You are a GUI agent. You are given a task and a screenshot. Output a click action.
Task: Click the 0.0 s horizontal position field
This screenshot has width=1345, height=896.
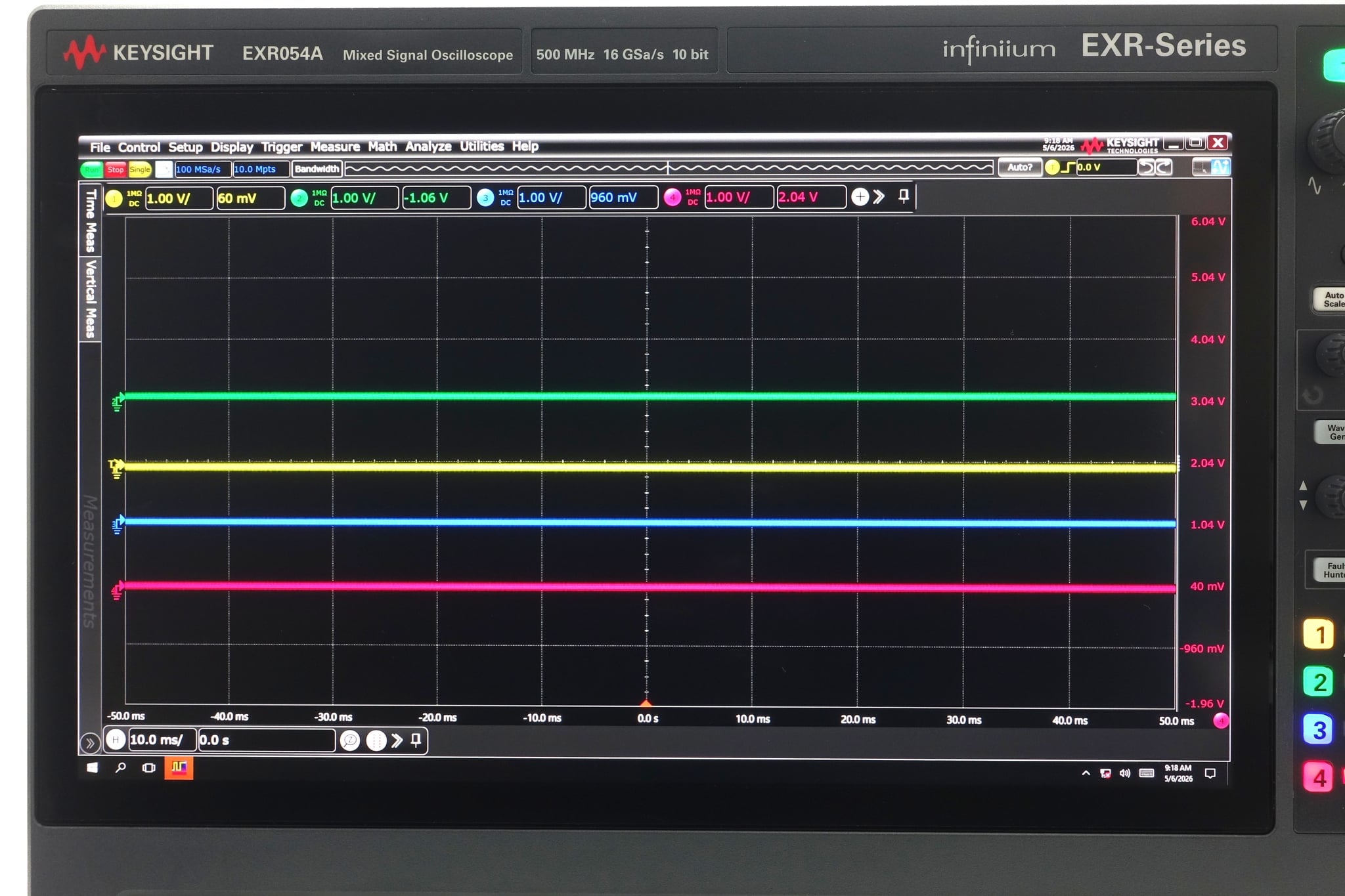[267, 740]
